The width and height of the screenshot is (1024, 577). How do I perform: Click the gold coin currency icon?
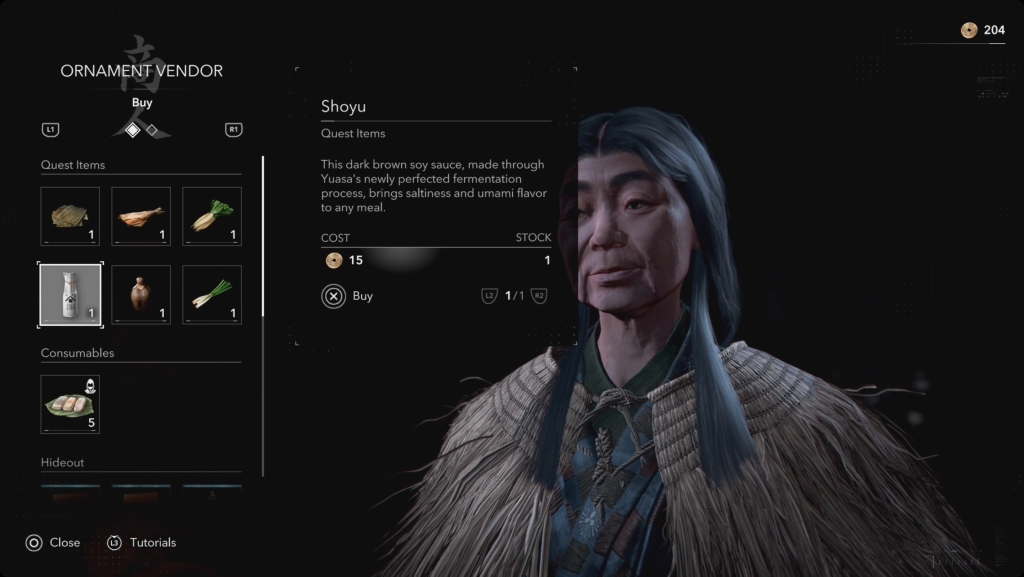click(969, 30)
